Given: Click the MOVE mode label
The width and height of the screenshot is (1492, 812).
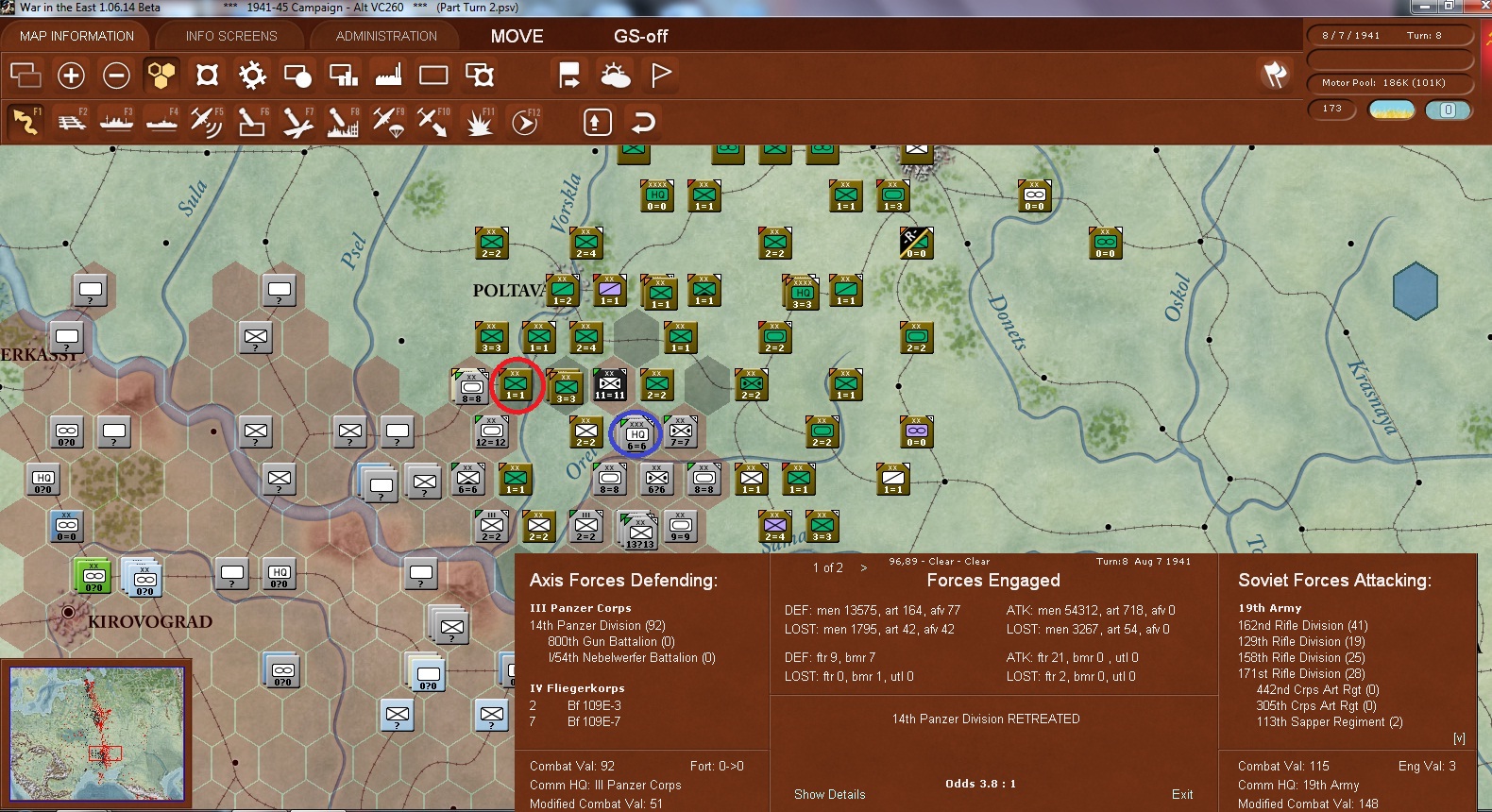Looking at the screenshot, I should pos(517,36).
